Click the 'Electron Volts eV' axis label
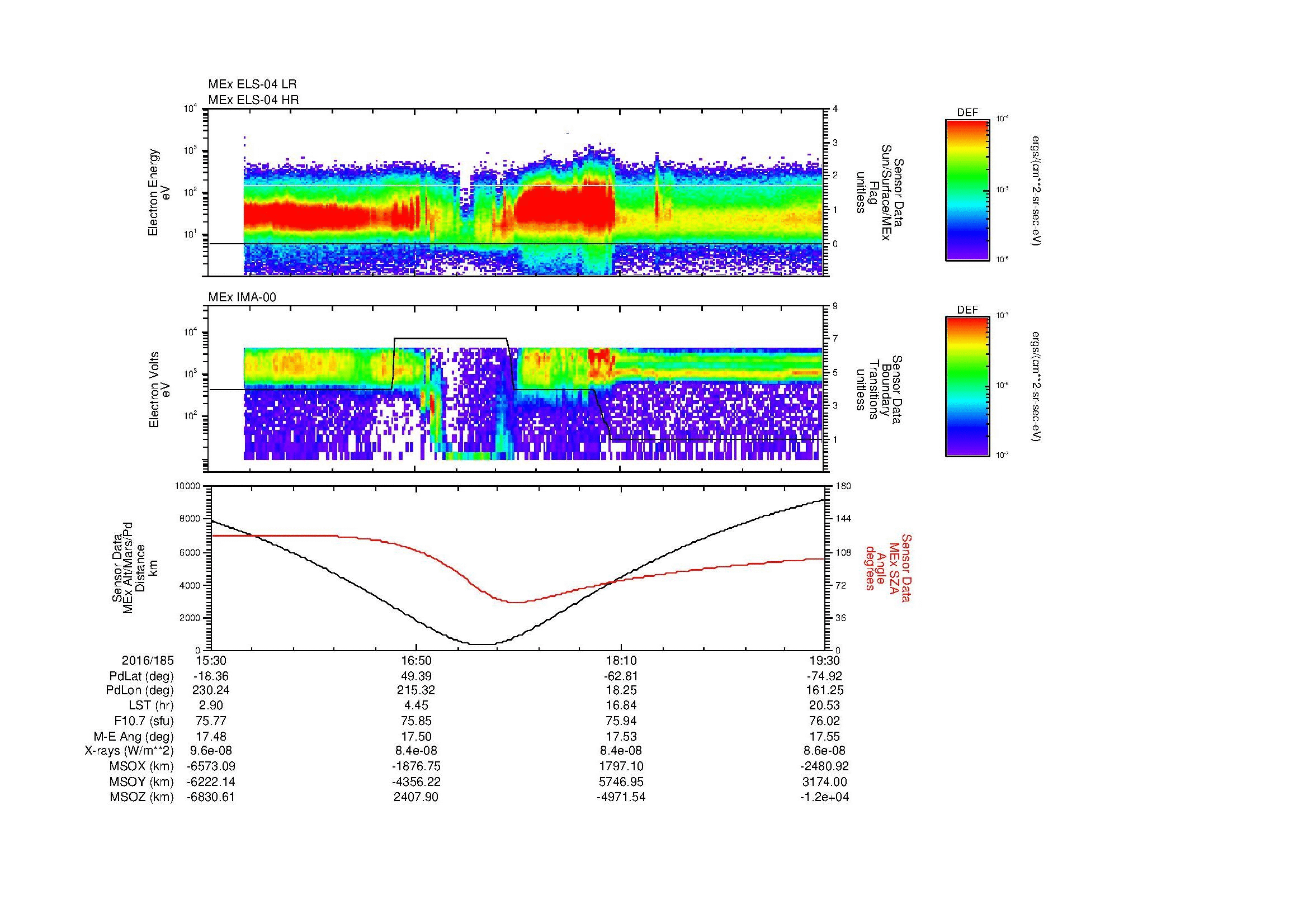The height and width of the screenshot is (924, 1308). [159, 390]
